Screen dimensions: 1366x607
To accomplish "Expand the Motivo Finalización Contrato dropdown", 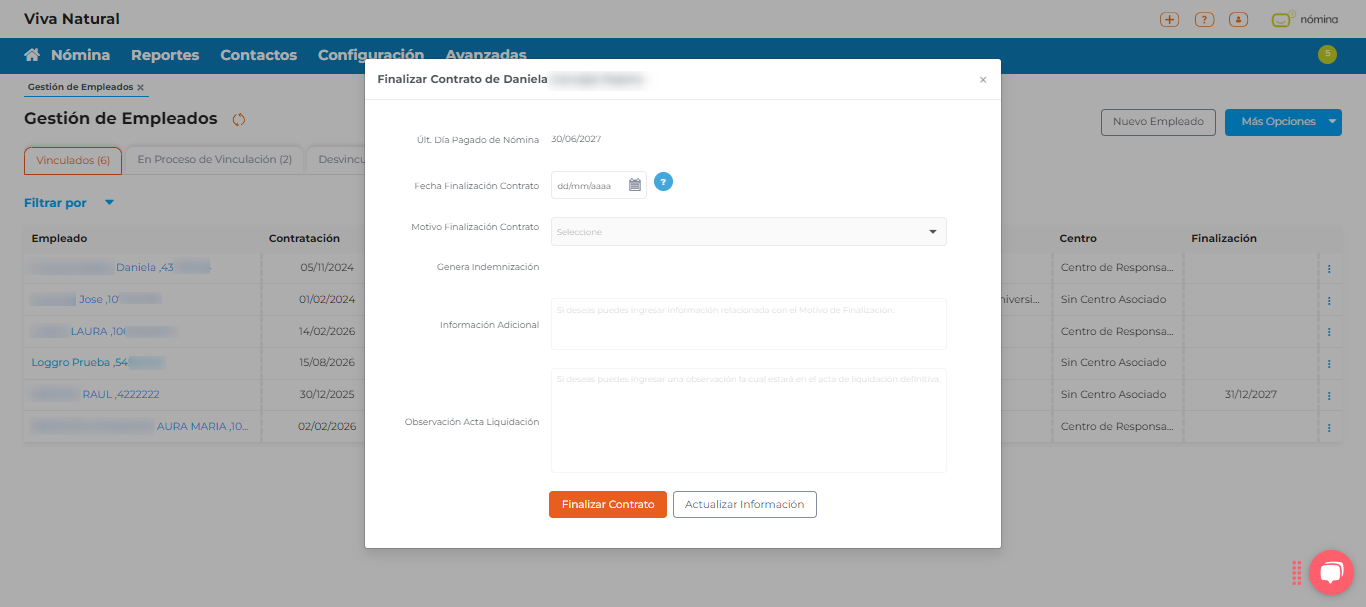I will click(x=748, y=232).
